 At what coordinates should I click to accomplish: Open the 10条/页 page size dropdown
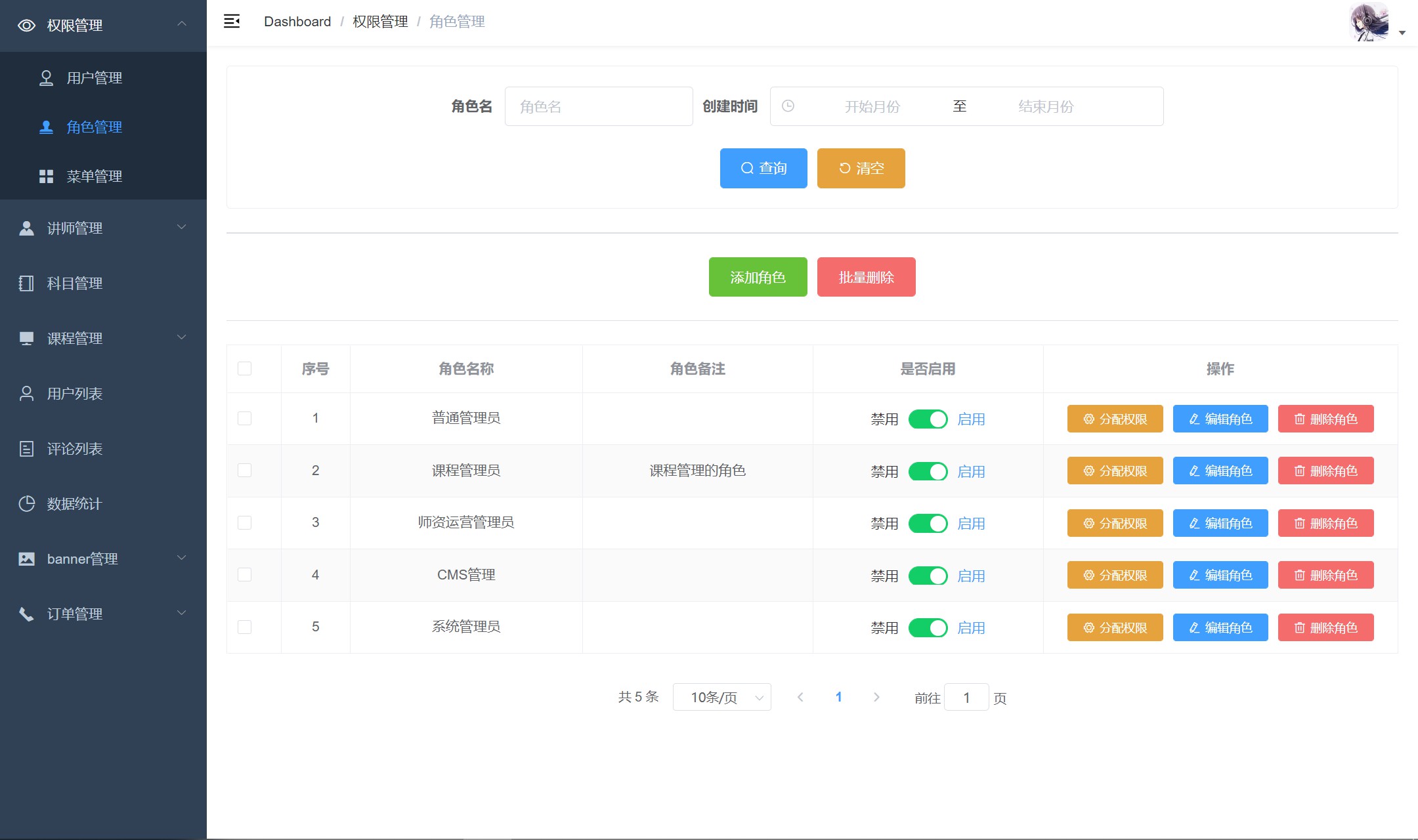(x=721, y=698)
